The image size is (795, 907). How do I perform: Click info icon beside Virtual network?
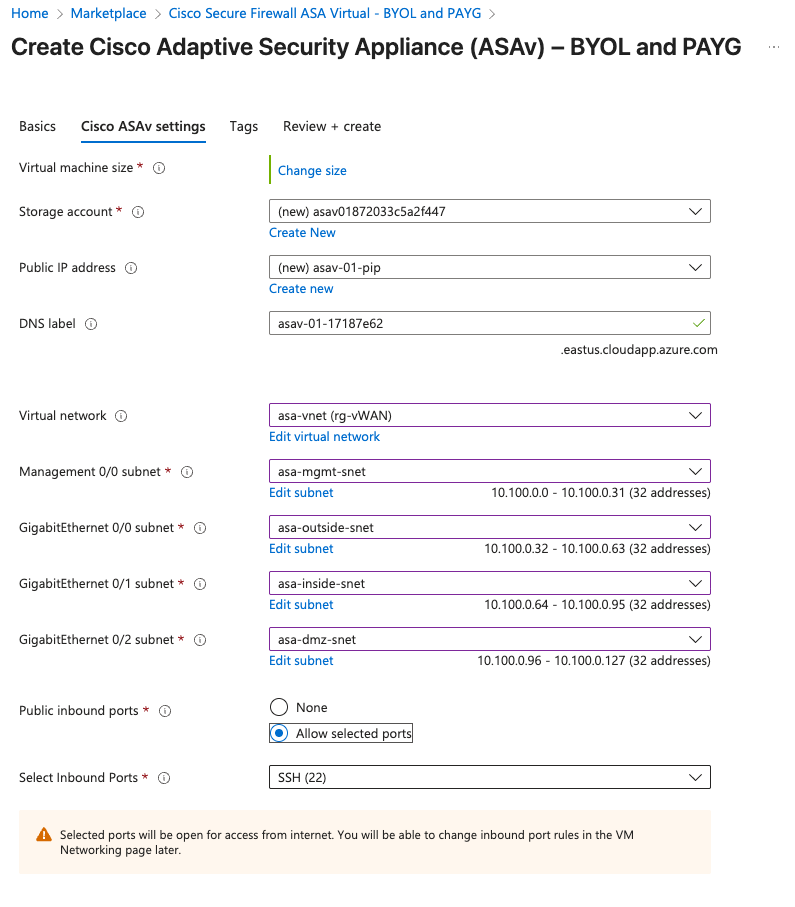(122, 416)
